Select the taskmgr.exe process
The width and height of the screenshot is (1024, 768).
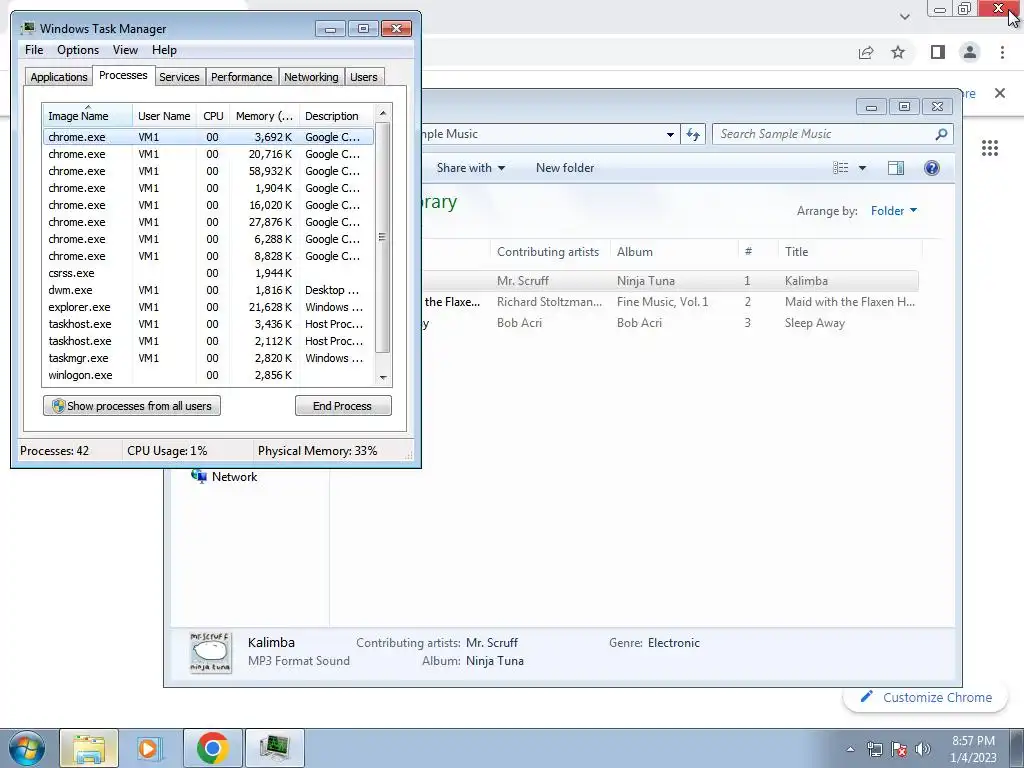click(x=208, y=358)
